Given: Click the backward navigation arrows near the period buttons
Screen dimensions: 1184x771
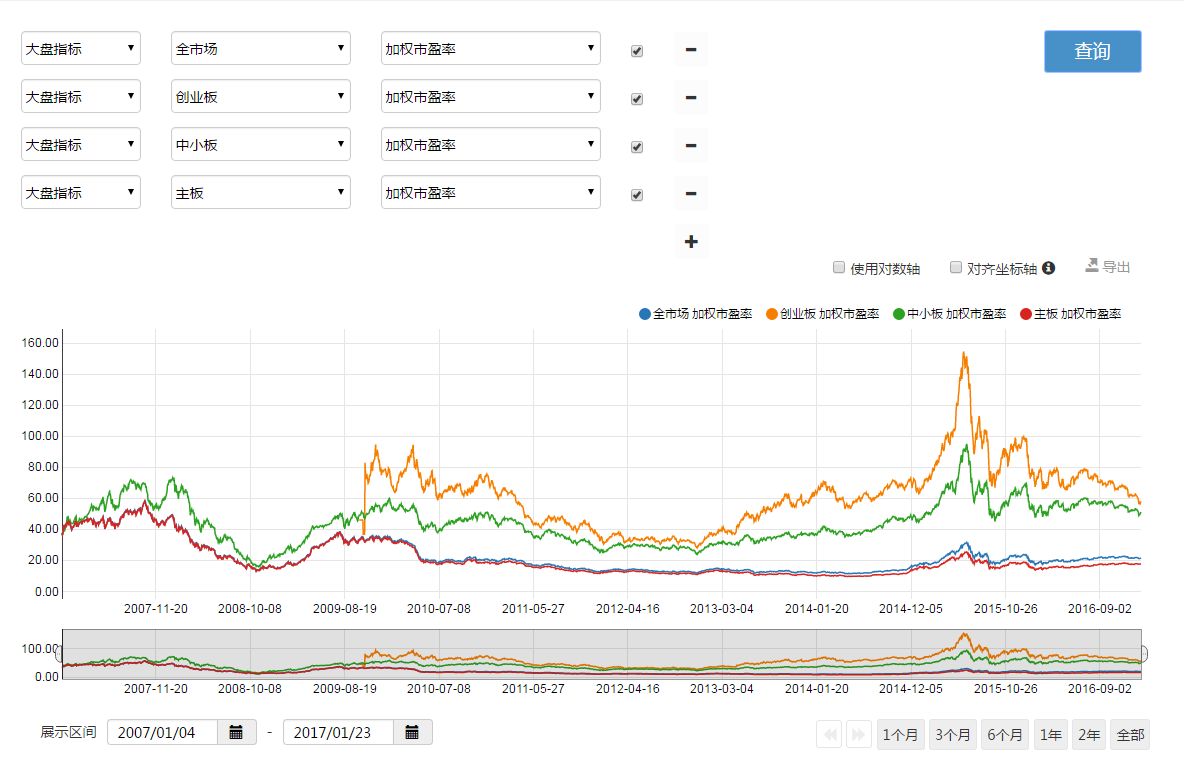Looking at the screenshot, I should [828, 734].
